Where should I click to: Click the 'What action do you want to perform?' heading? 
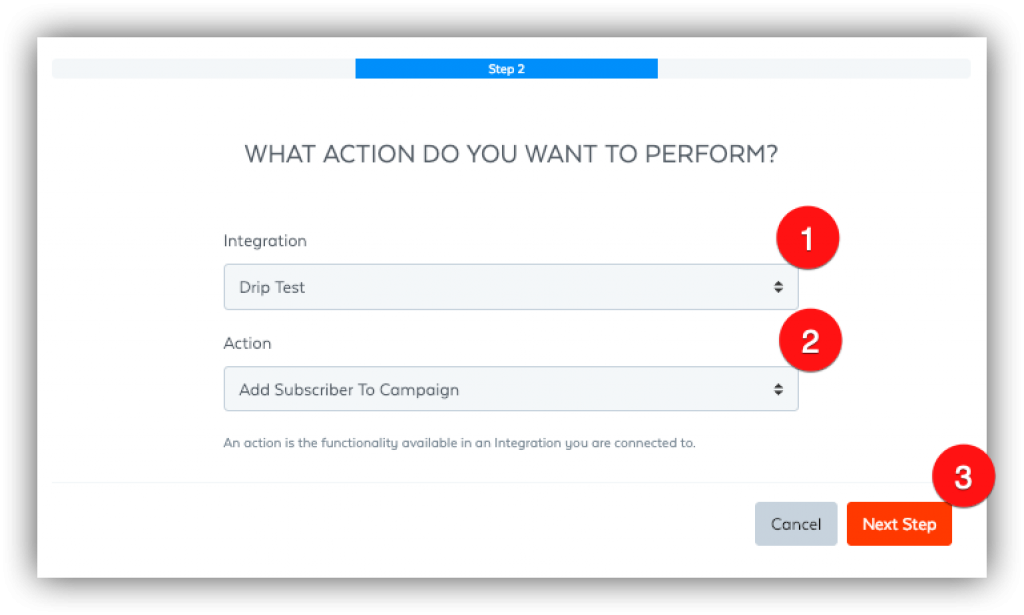(511, 155)
